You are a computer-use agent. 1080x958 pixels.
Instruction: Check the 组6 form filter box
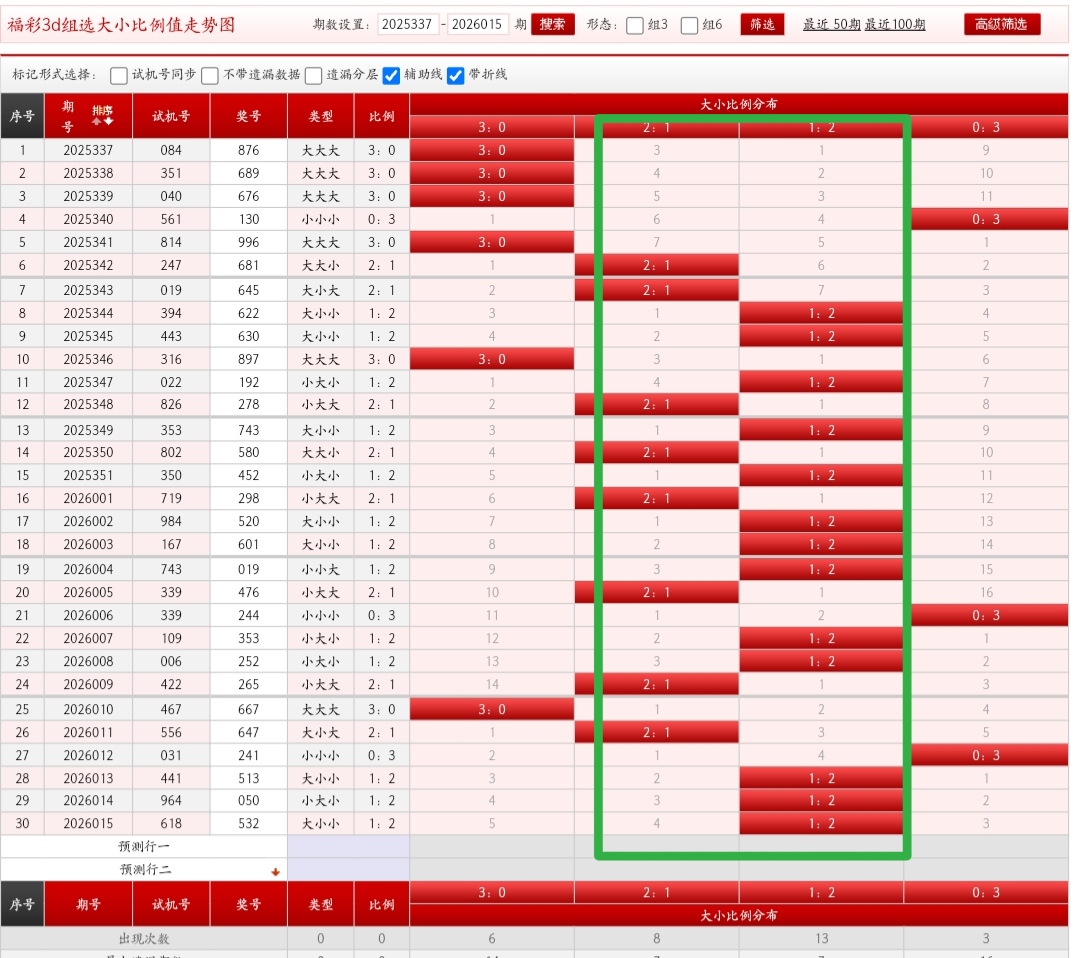coord(689,26)
